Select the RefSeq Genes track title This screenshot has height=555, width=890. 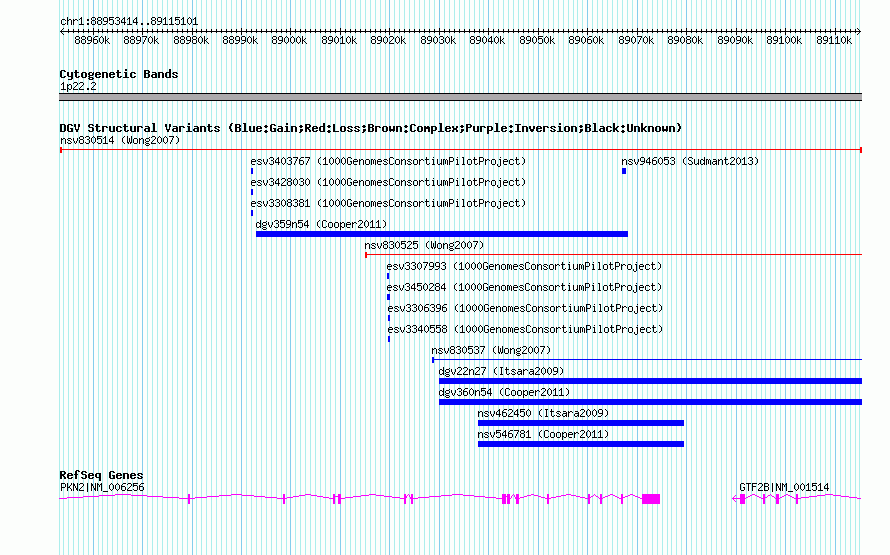coord(101,475)
